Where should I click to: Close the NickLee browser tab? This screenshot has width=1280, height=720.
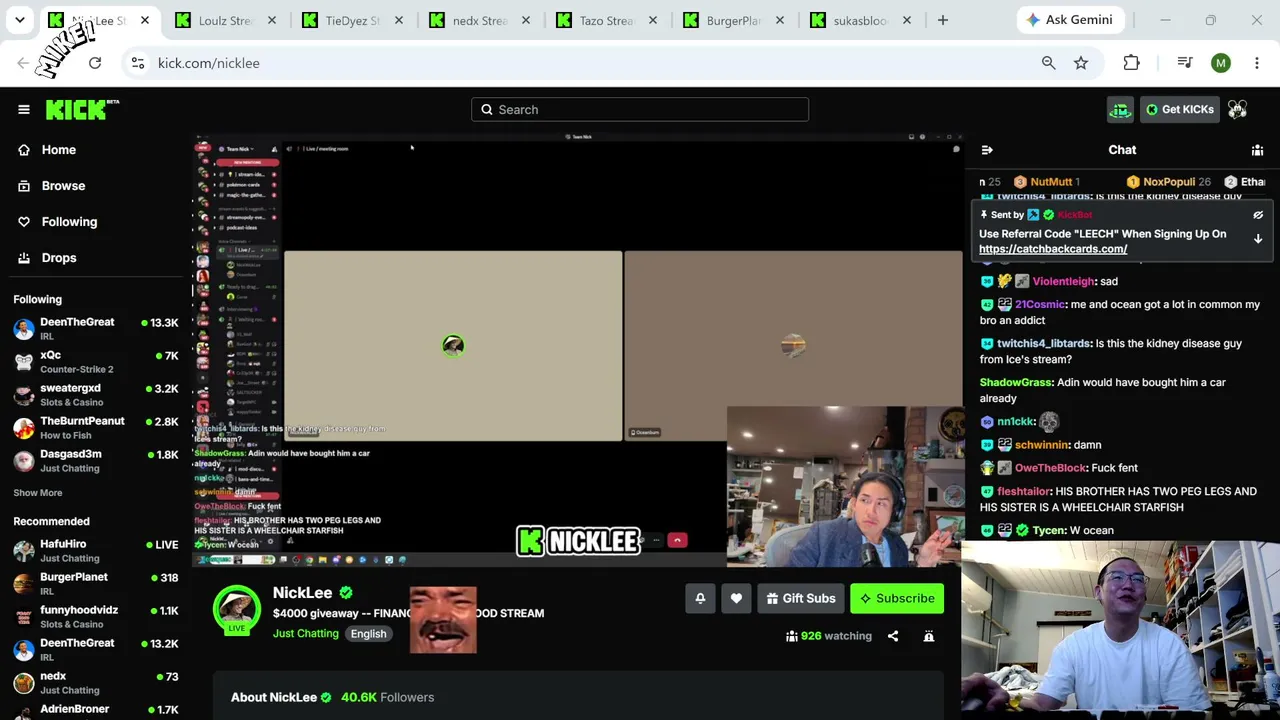click(145, 20)
